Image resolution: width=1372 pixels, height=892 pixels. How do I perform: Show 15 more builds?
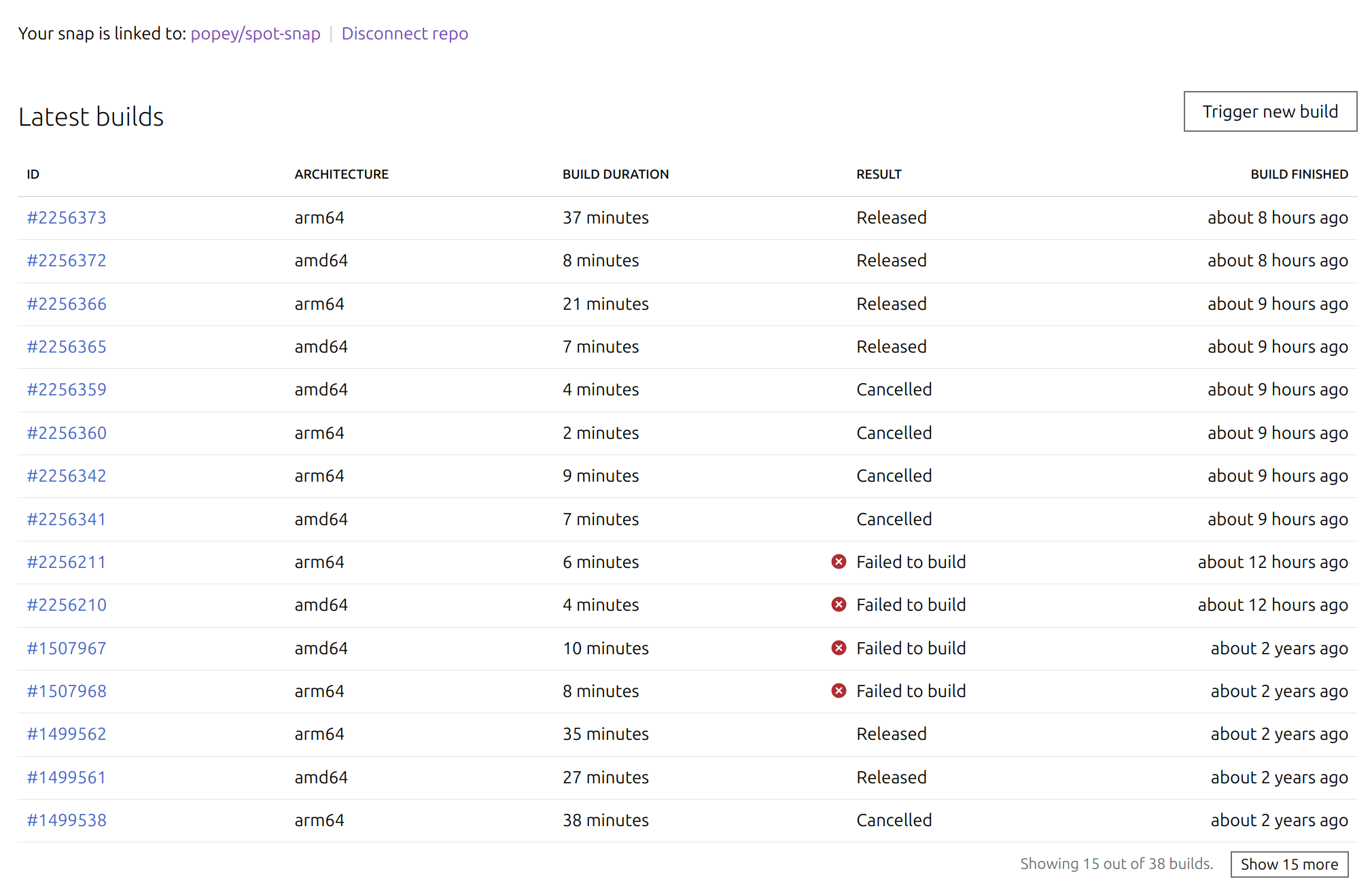pyautogui.click(x=1288, y=864)
